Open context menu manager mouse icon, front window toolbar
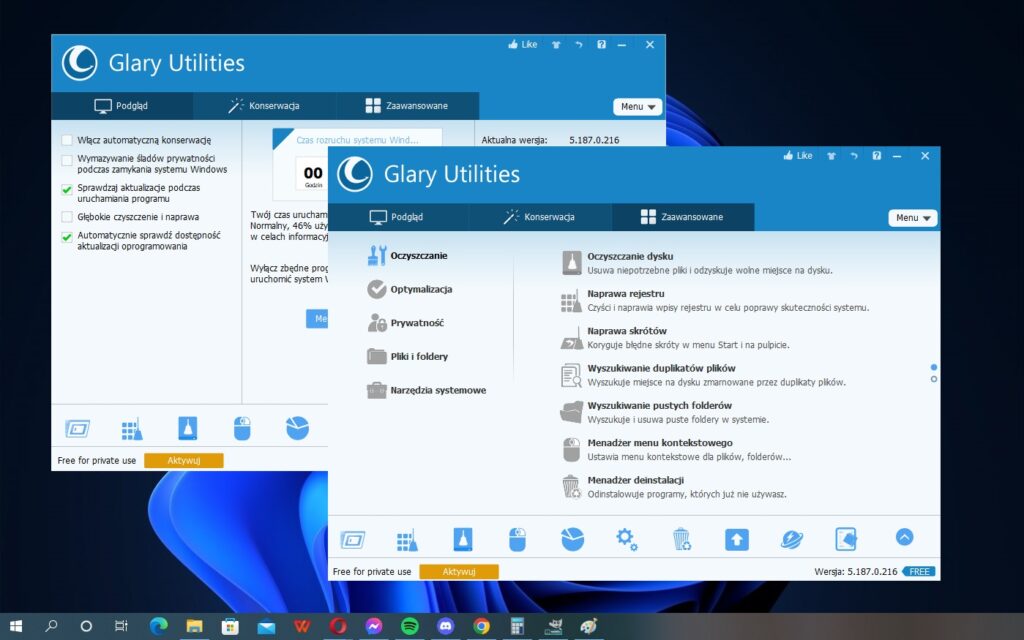 point(517,539)
